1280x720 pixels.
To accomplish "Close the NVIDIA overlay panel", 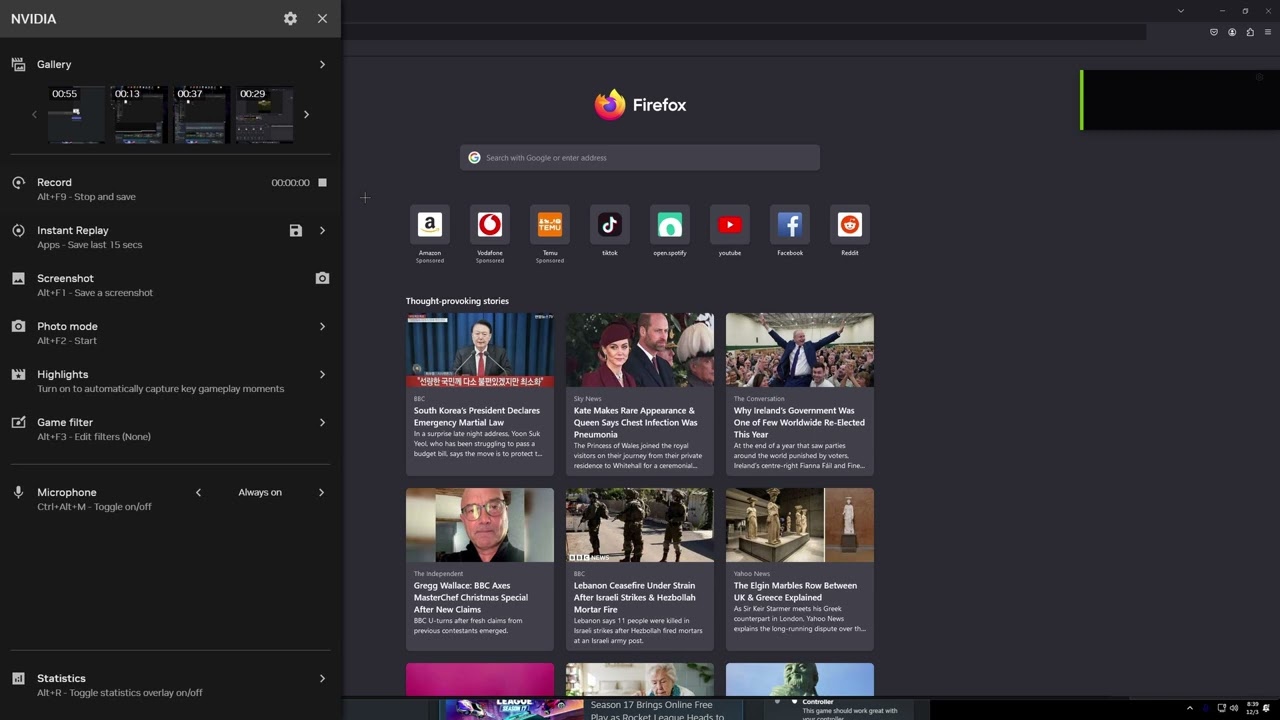I will click(x=322, y=18).
